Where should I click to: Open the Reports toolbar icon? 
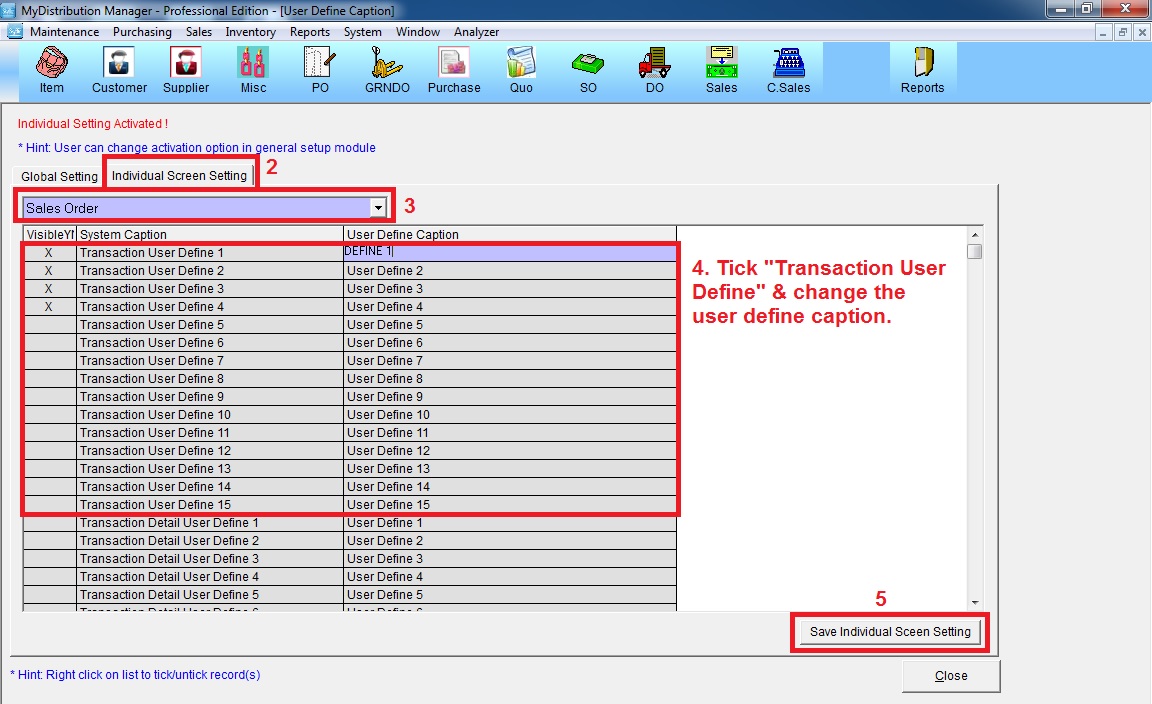point(922,70)
